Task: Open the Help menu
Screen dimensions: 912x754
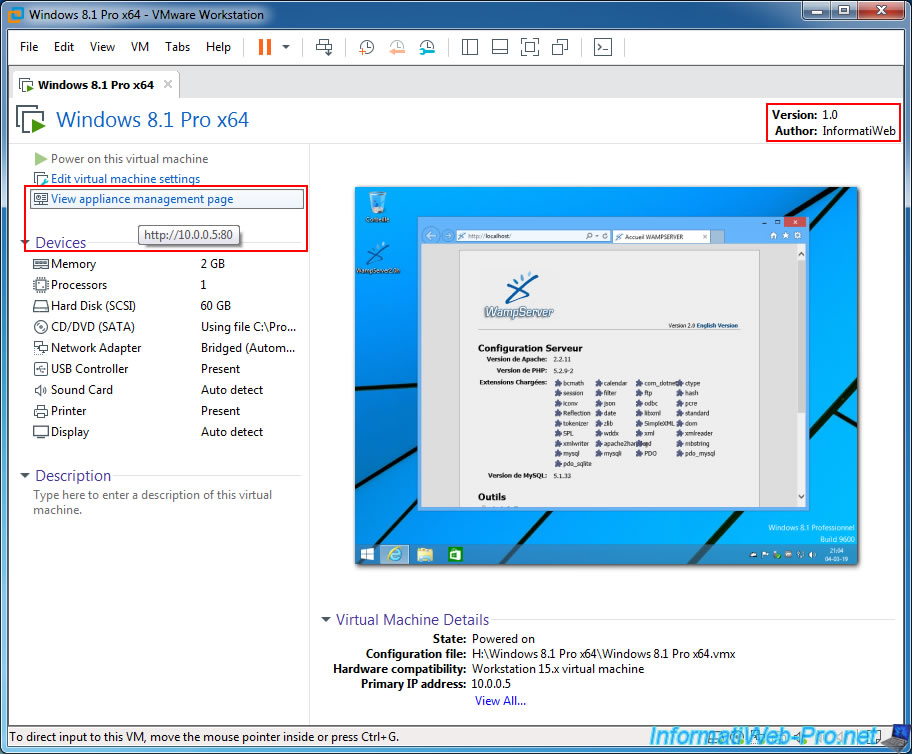Action: [218, 47]
